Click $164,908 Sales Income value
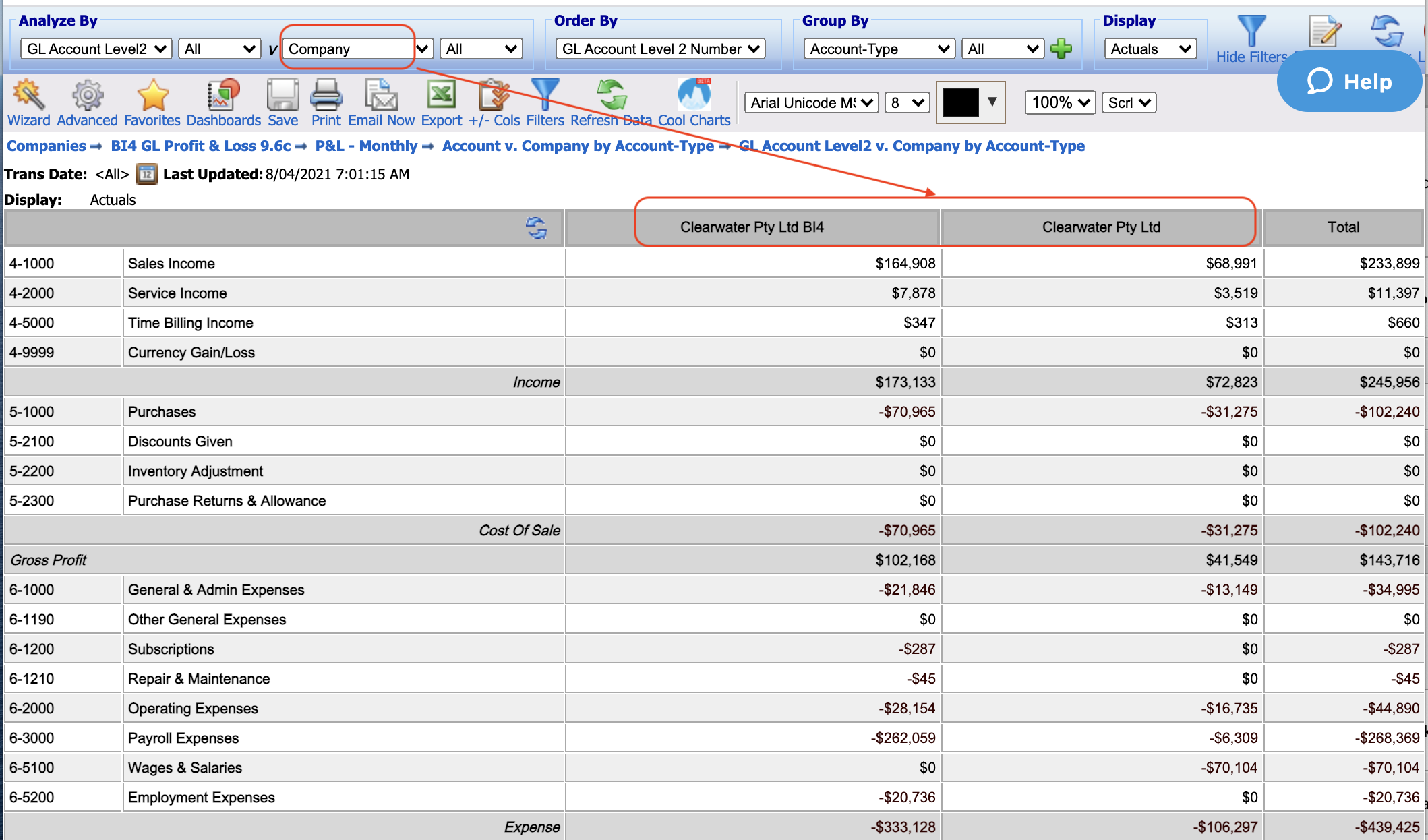This screenshot has width=1428, height=840. 905,264
